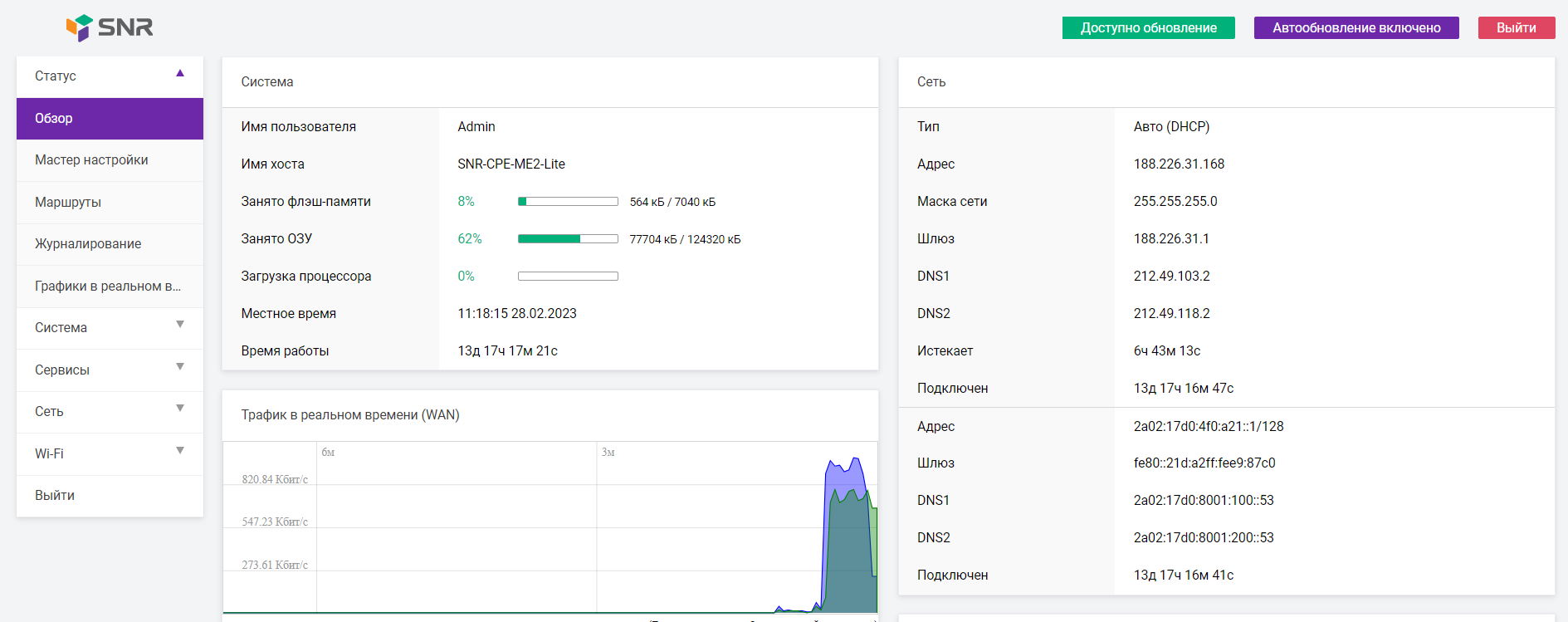The width and height of the screenshot is (1568, 622).
Task: Go to Журналирование page
Action: (x=88, y=244)
